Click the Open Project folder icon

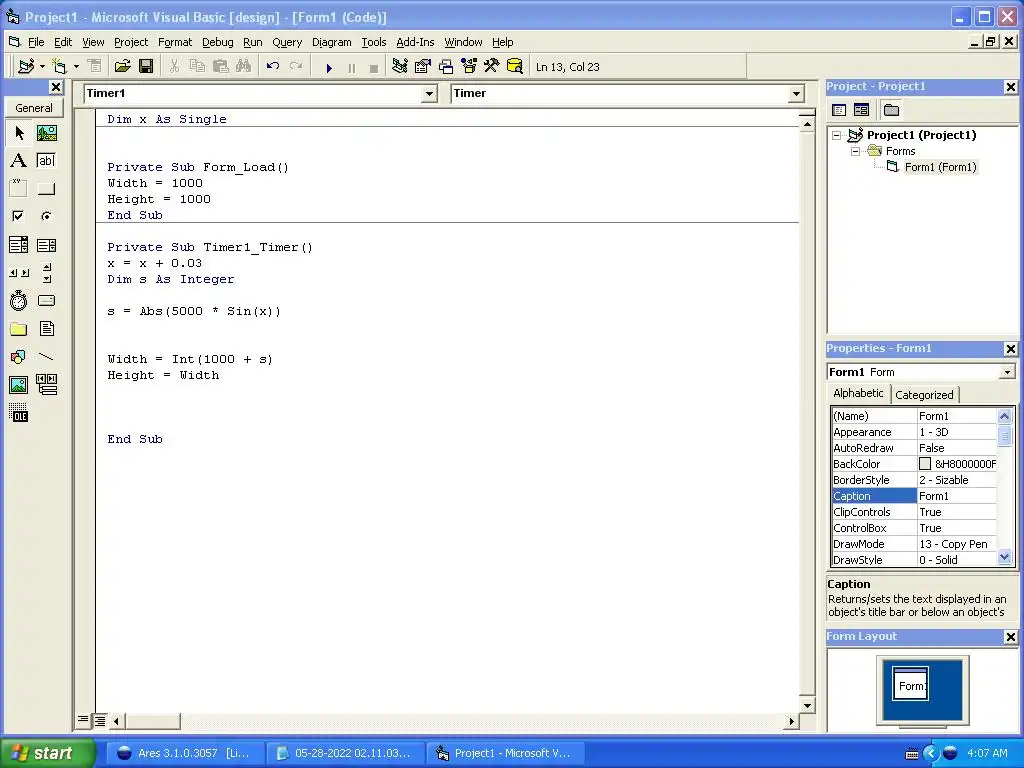point(122,67)
